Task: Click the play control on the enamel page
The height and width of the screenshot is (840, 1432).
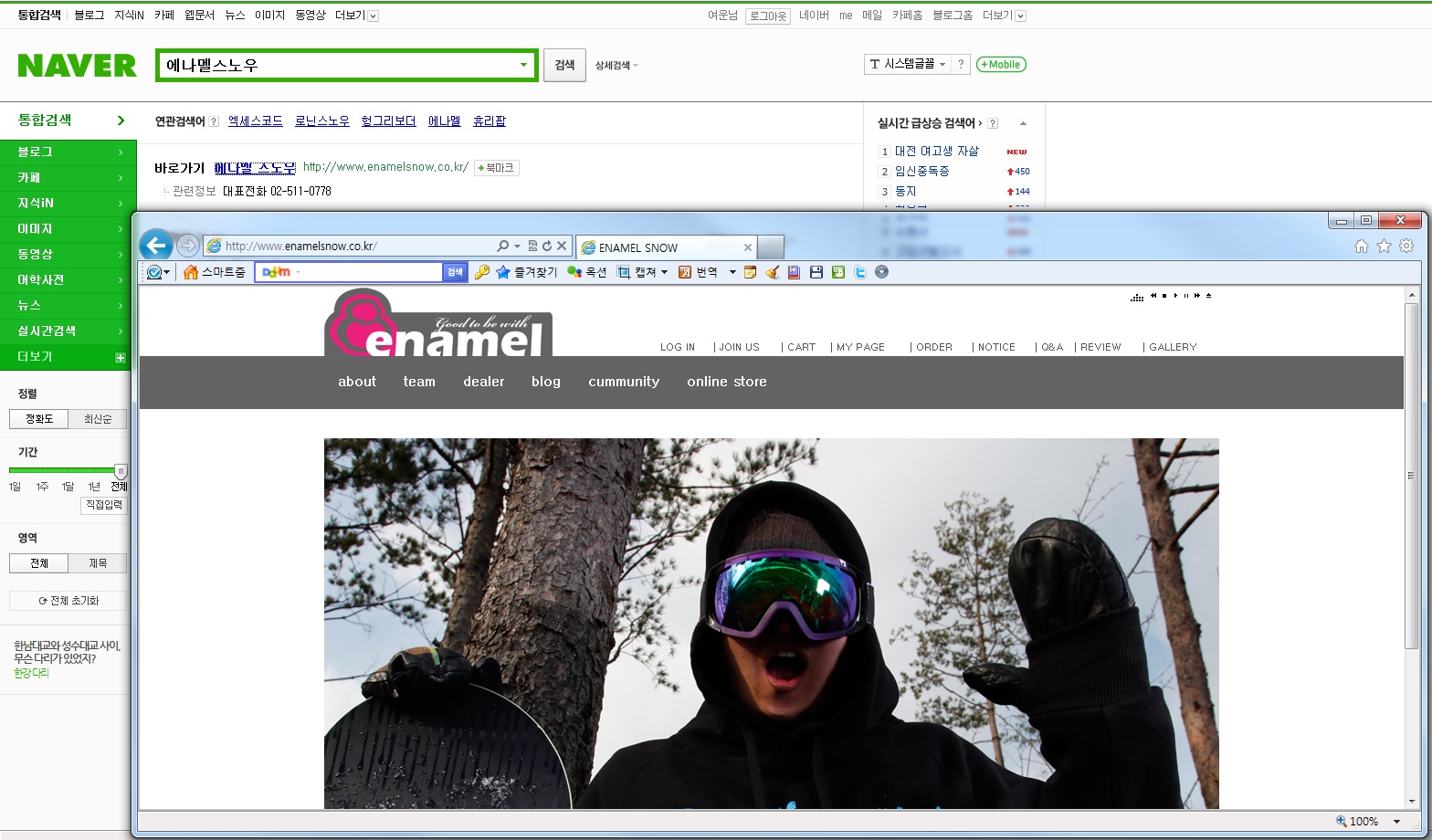Action: [1176, 296]
